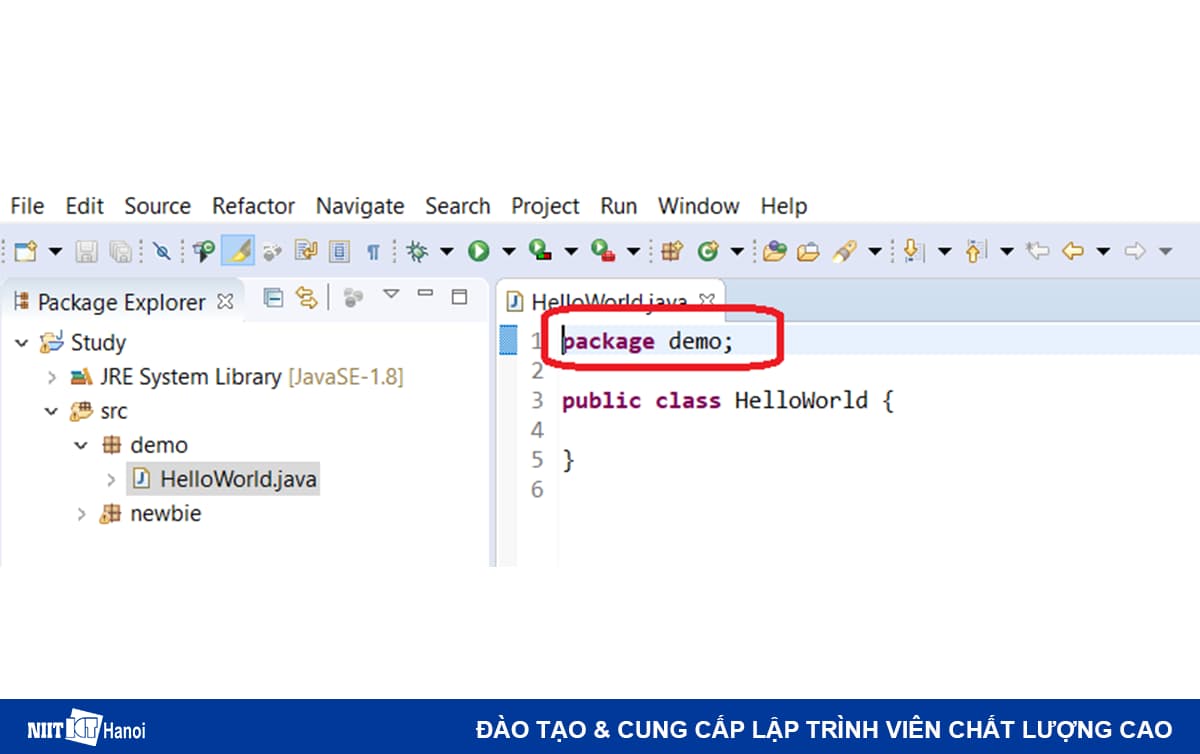The height and width of the screenshot is (754, 1200).
Task: Toggle Skip All Breakpoints
Action: [163, 250]
